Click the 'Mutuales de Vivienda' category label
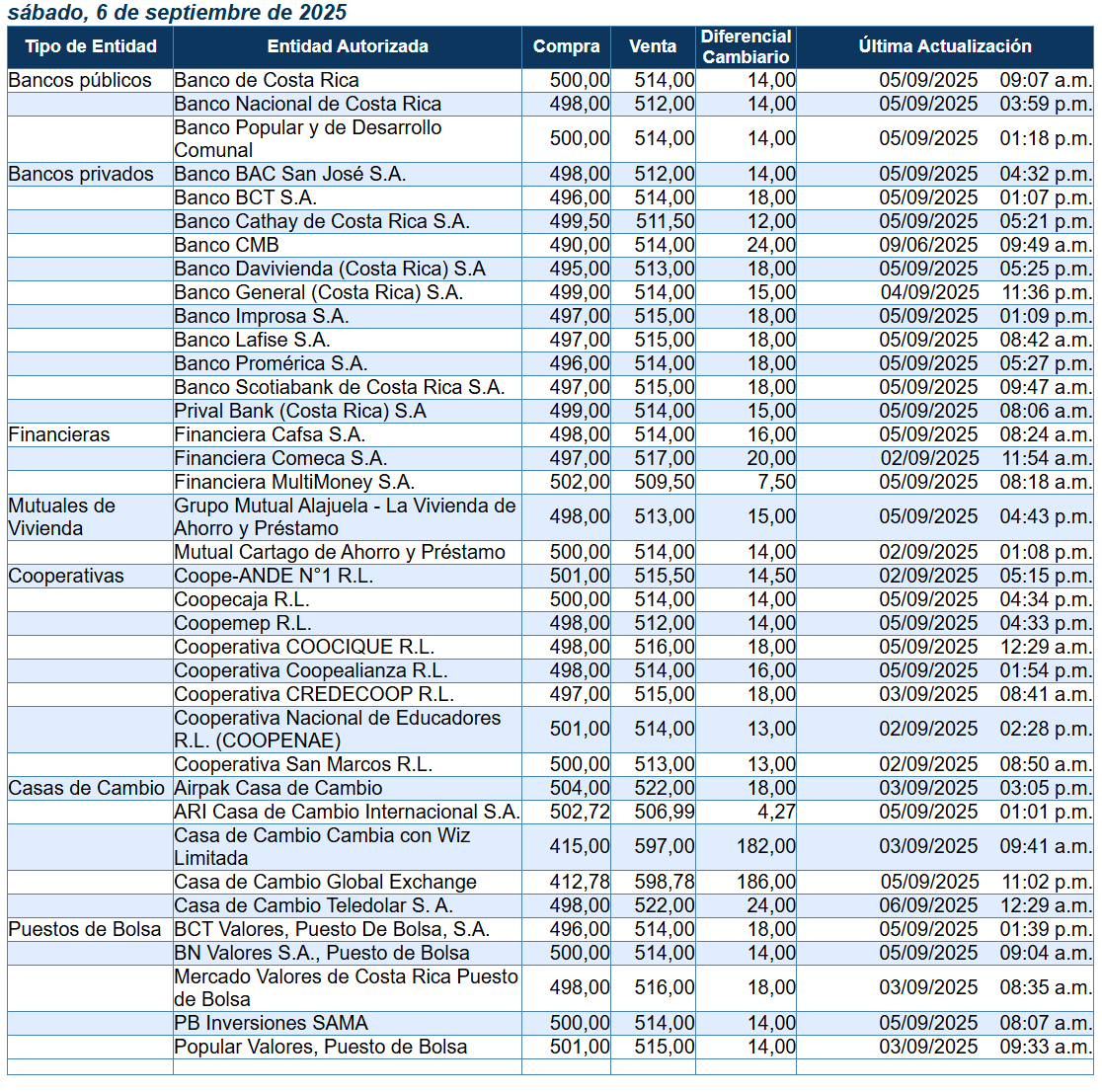This screenshot has width=1102, height=1092. click(x=62, y=517)
